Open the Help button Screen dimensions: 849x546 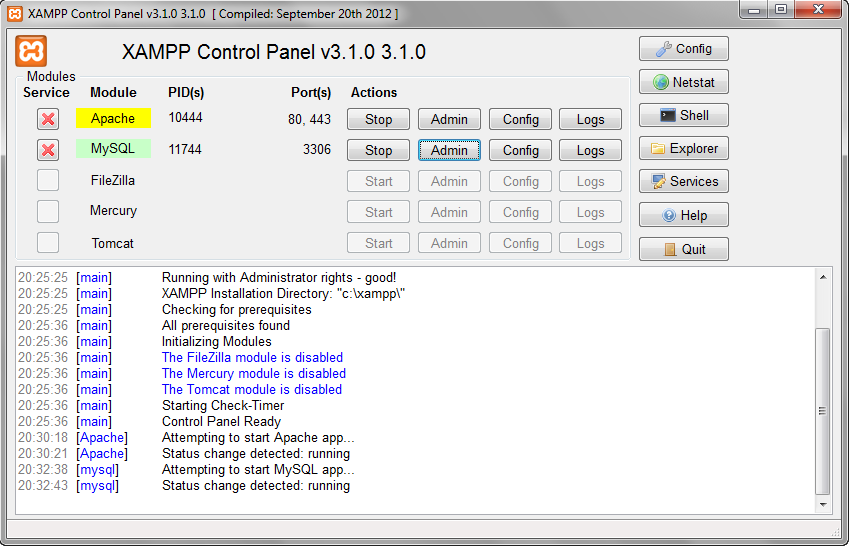coord(683,215)
